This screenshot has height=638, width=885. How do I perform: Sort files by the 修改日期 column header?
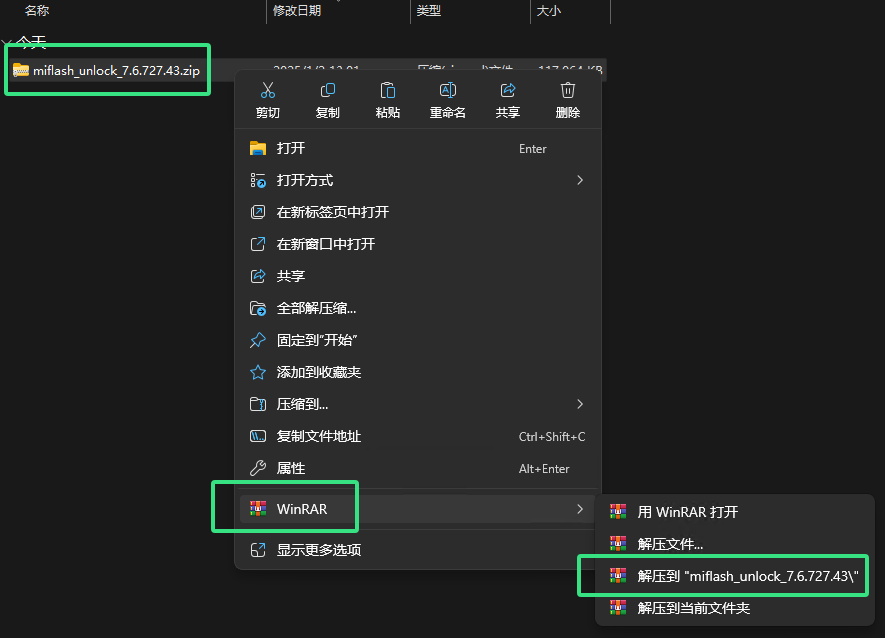[x=293, y=10]
